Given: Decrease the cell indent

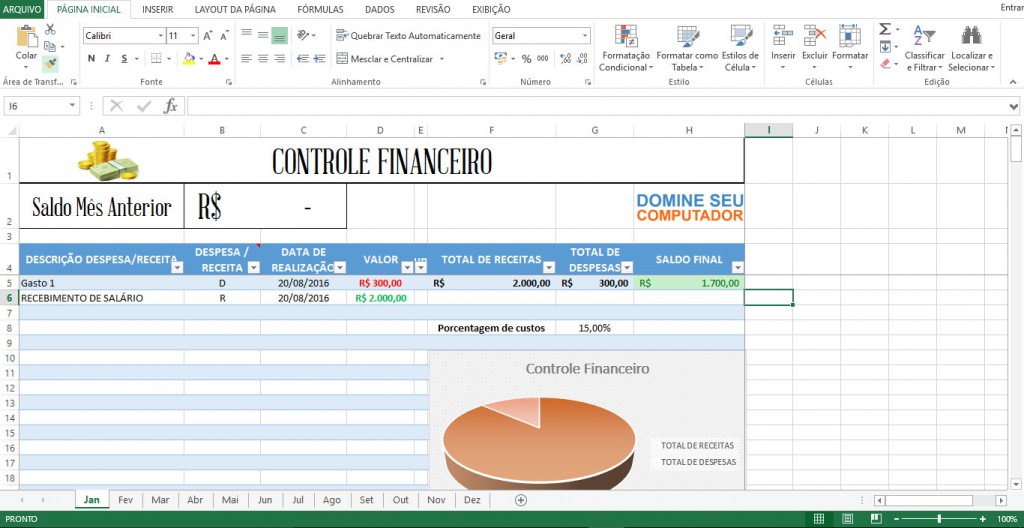Looking at the screenshot, I should pos(302,59).
